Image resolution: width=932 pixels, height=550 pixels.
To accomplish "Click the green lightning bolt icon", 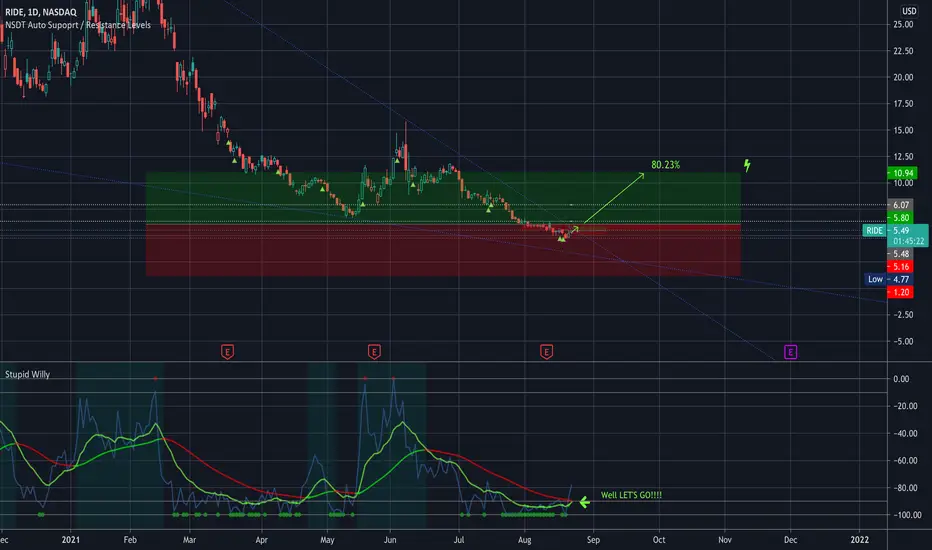I will (x=747, y=165).
